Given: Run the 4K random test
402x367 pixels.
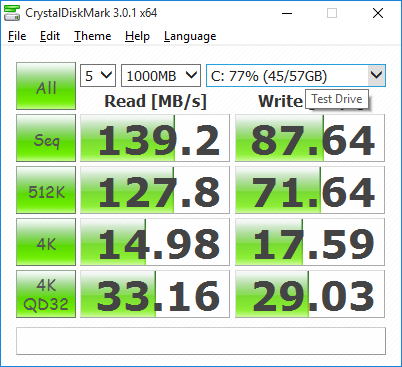Looking at the screenshot, I should pyautogui.click(x=46, y=242).
